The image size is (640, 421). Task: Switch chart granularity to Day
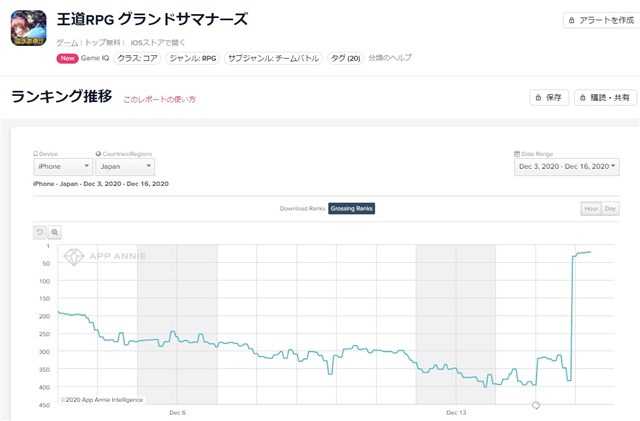[x=610, y=209]
